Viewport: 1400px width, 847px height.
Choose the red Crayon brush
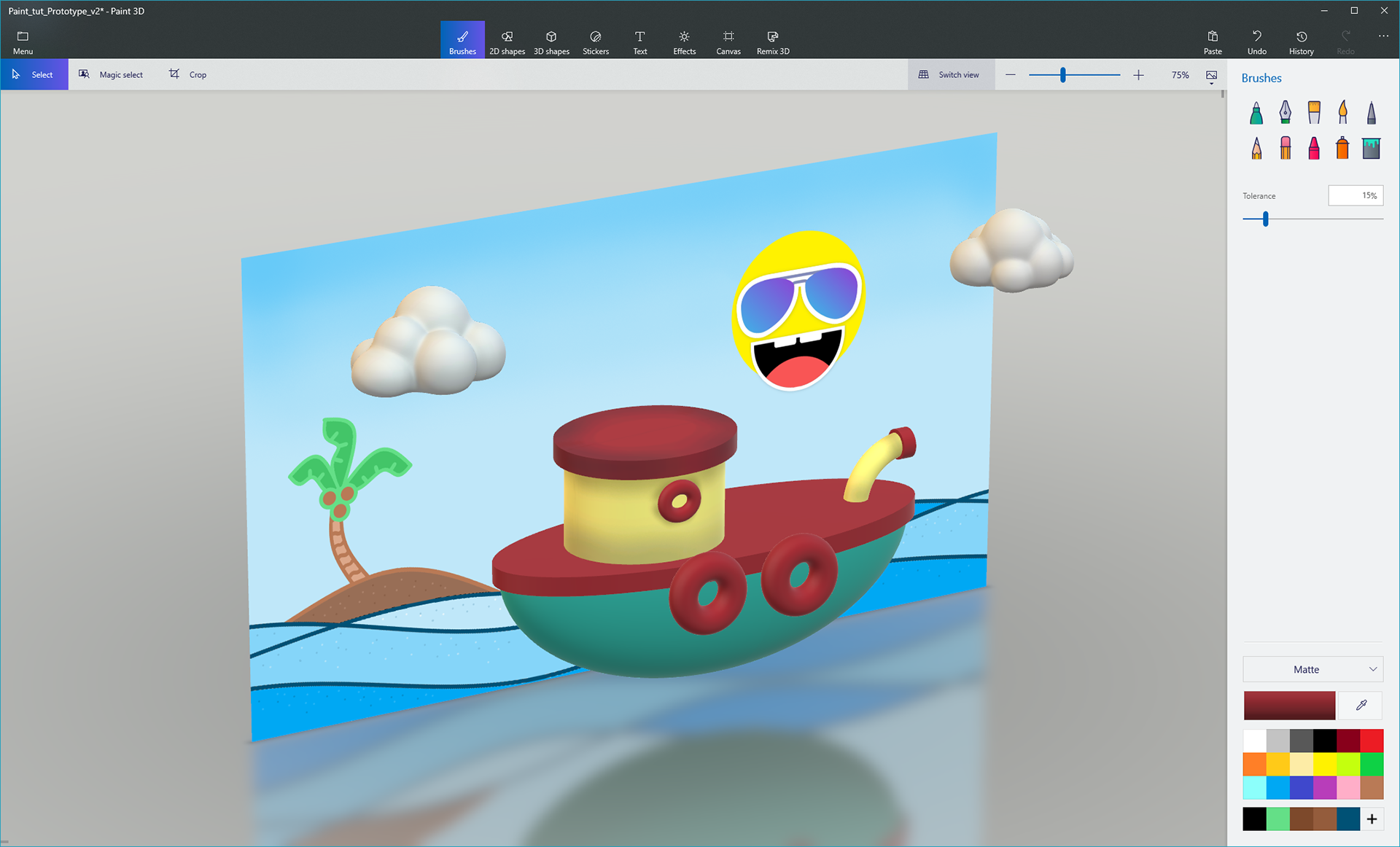1314,148
